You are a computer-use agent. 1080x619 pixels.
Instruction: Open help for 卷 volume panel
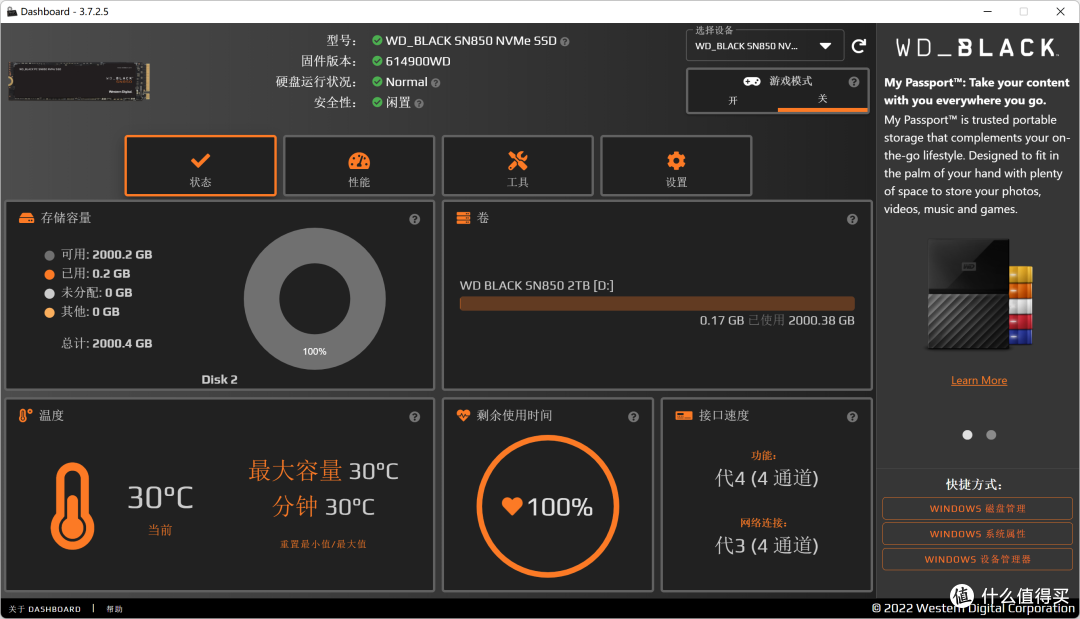coord(852,219)
